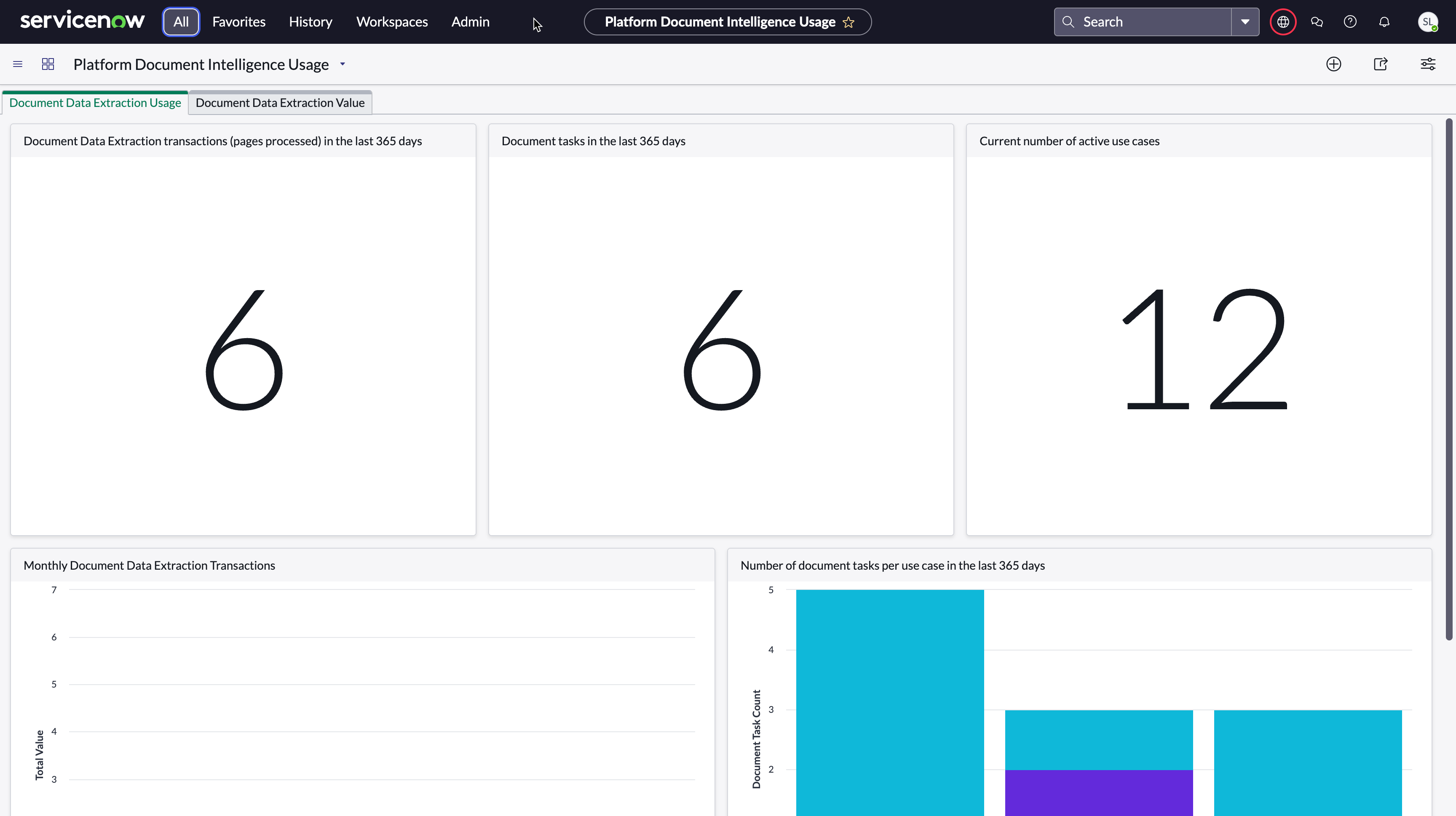This screenshot has width=1456, height=816.
Task: Click the tallest cyan bar reaching 5
Action: (x=890, y=703)
